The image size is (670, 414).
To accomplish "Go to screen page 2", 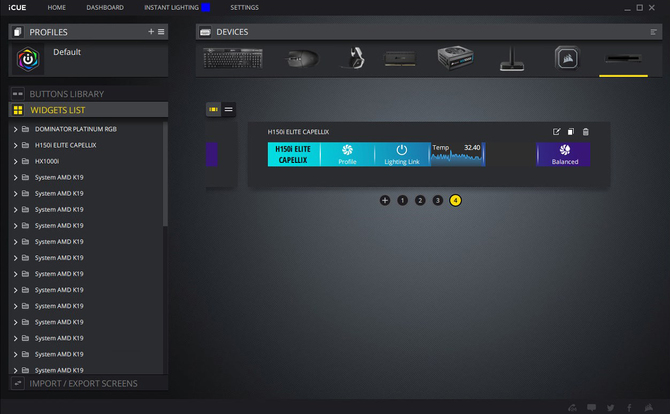I will (420, 200).
